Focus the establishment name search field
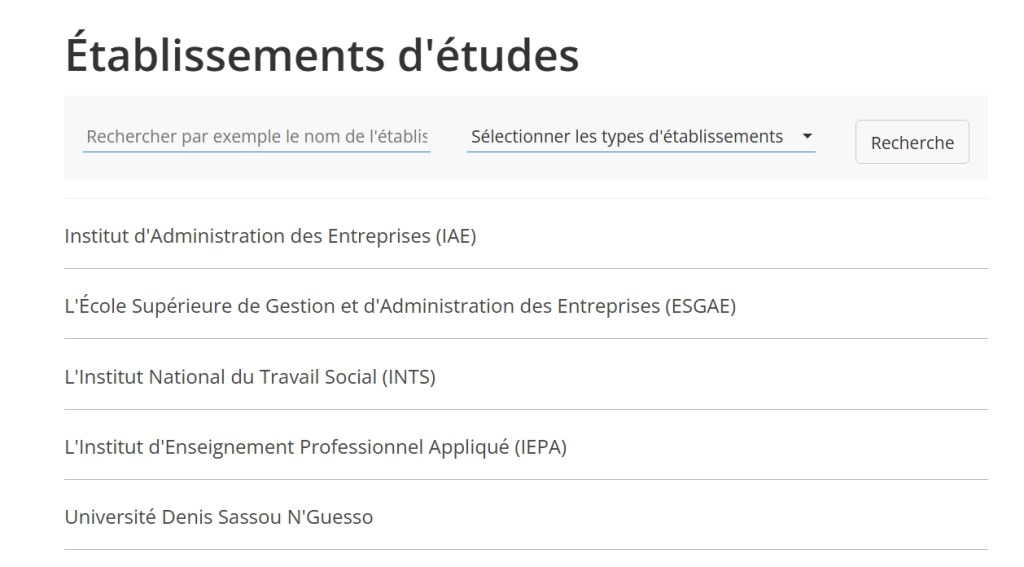 click(x=256, y=137)
